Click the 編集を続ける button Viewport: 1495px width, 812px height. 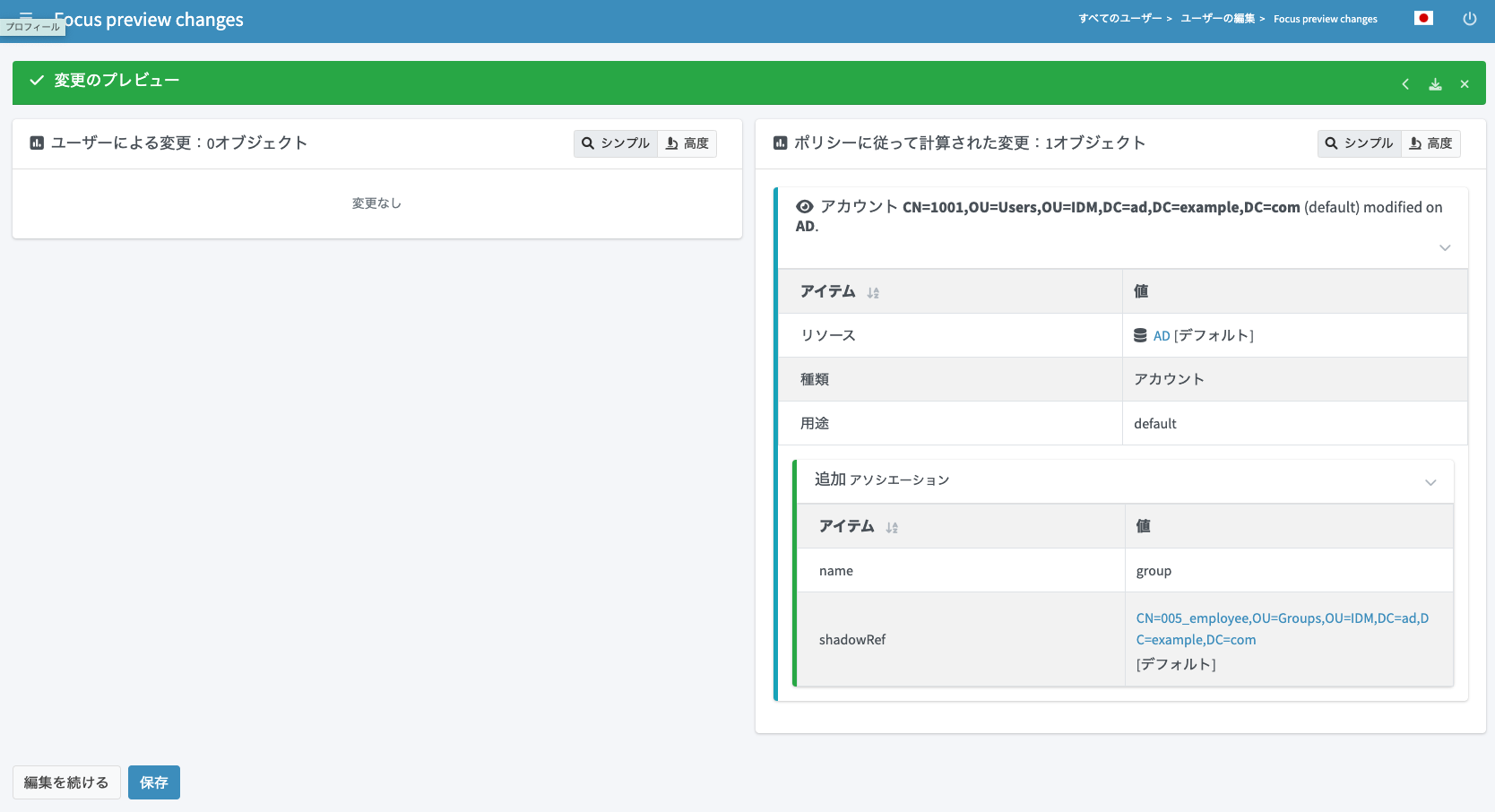[x=66, y=782]
